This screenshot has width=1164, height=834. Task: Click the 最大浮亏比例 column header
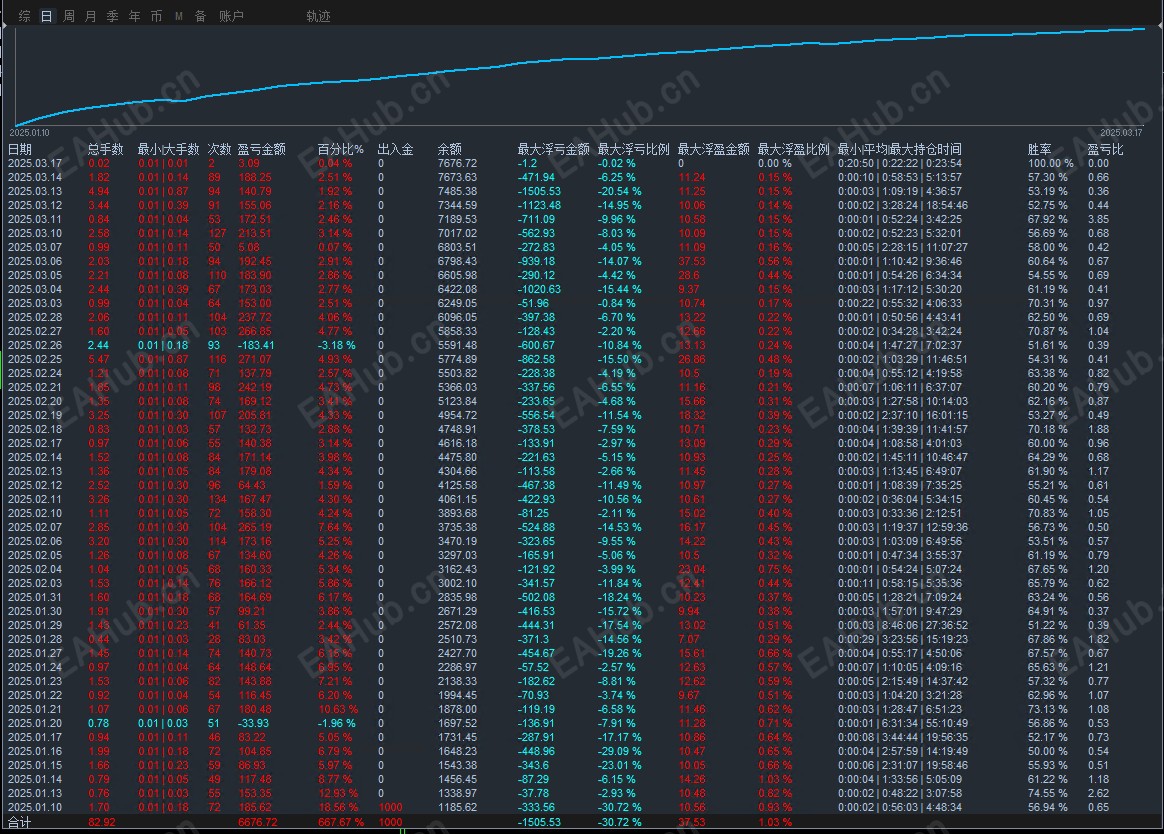pyautogui.click(x=633, y=149)
